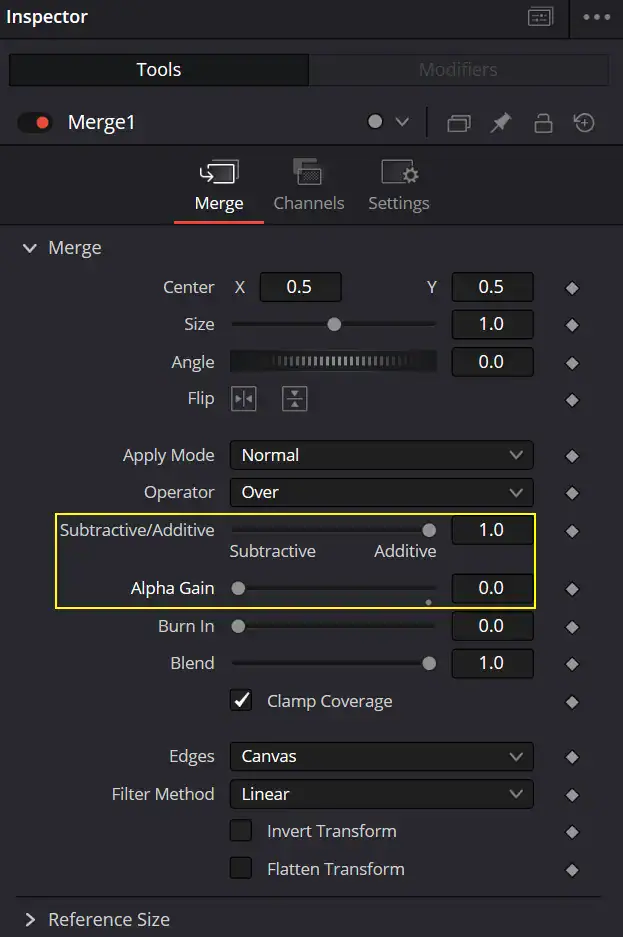Screen dimensions: 623x937
Task: Click the Burn In value field
Action: (492, 626)
